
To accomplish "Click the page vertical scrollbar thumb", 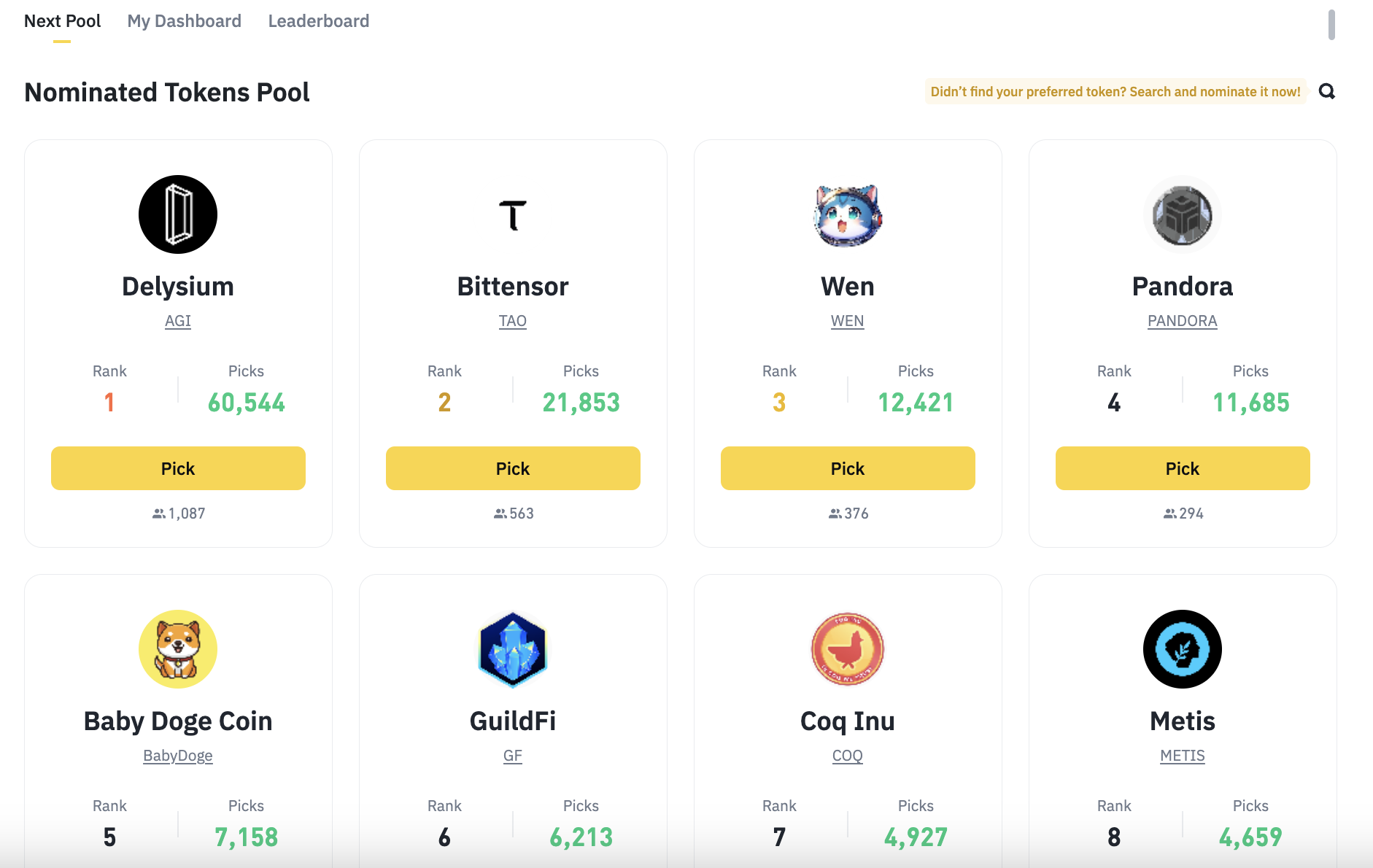I will 1331,25.
